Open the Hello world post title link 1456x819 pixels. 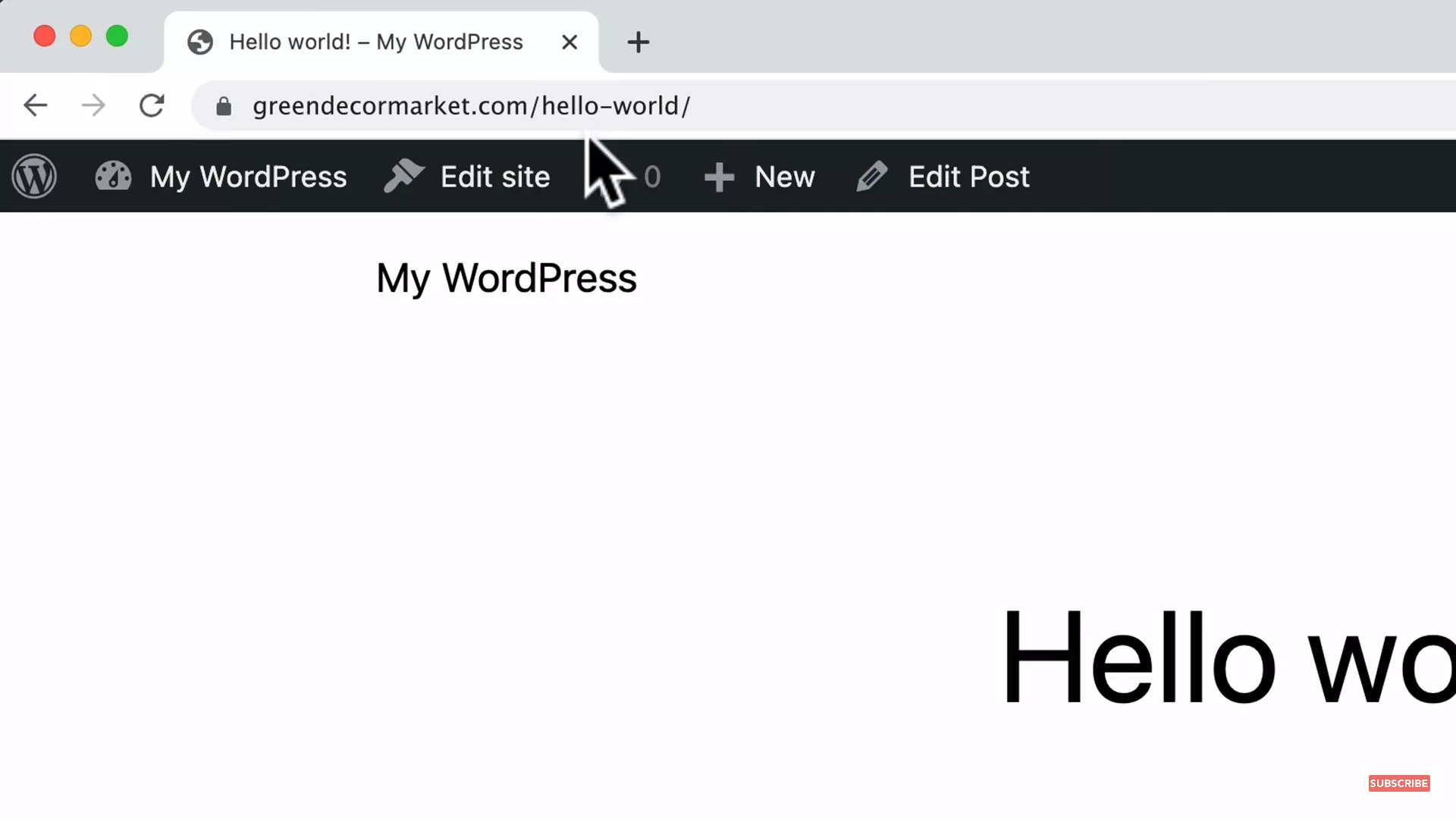tap(1213, 660)
